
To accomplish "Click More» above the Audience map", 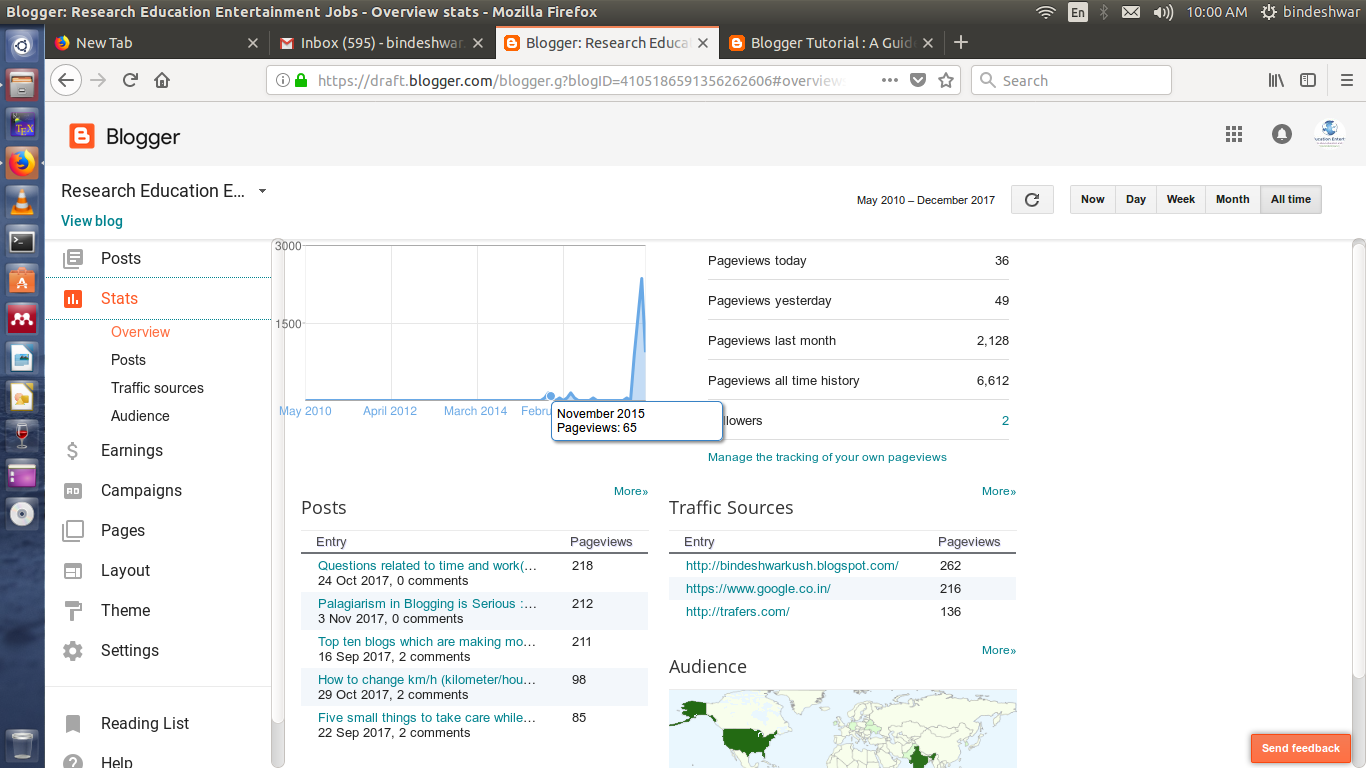I will point(999,650).
